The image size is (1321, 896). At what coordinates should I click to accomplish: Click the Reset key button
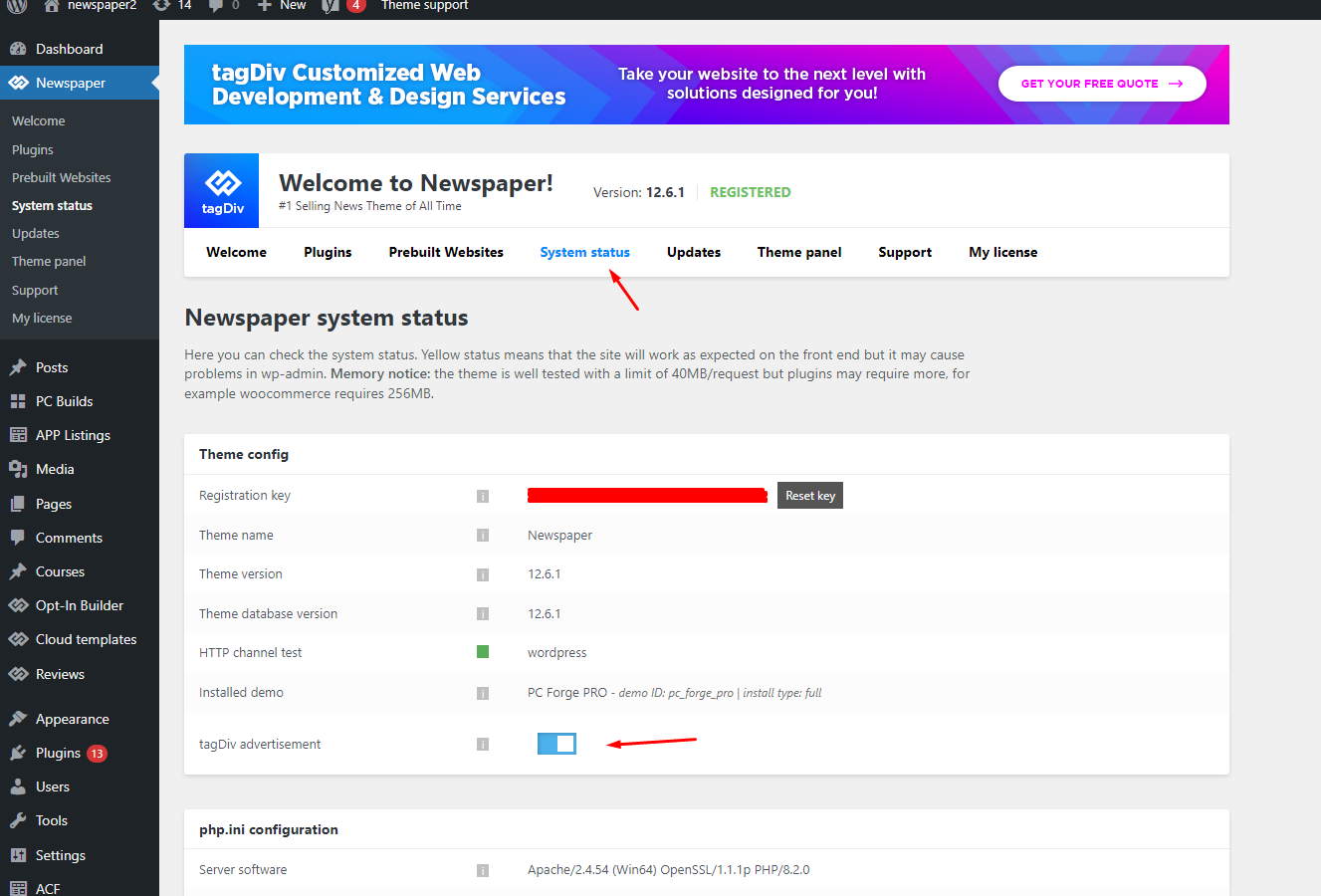(x=810, y=496)
